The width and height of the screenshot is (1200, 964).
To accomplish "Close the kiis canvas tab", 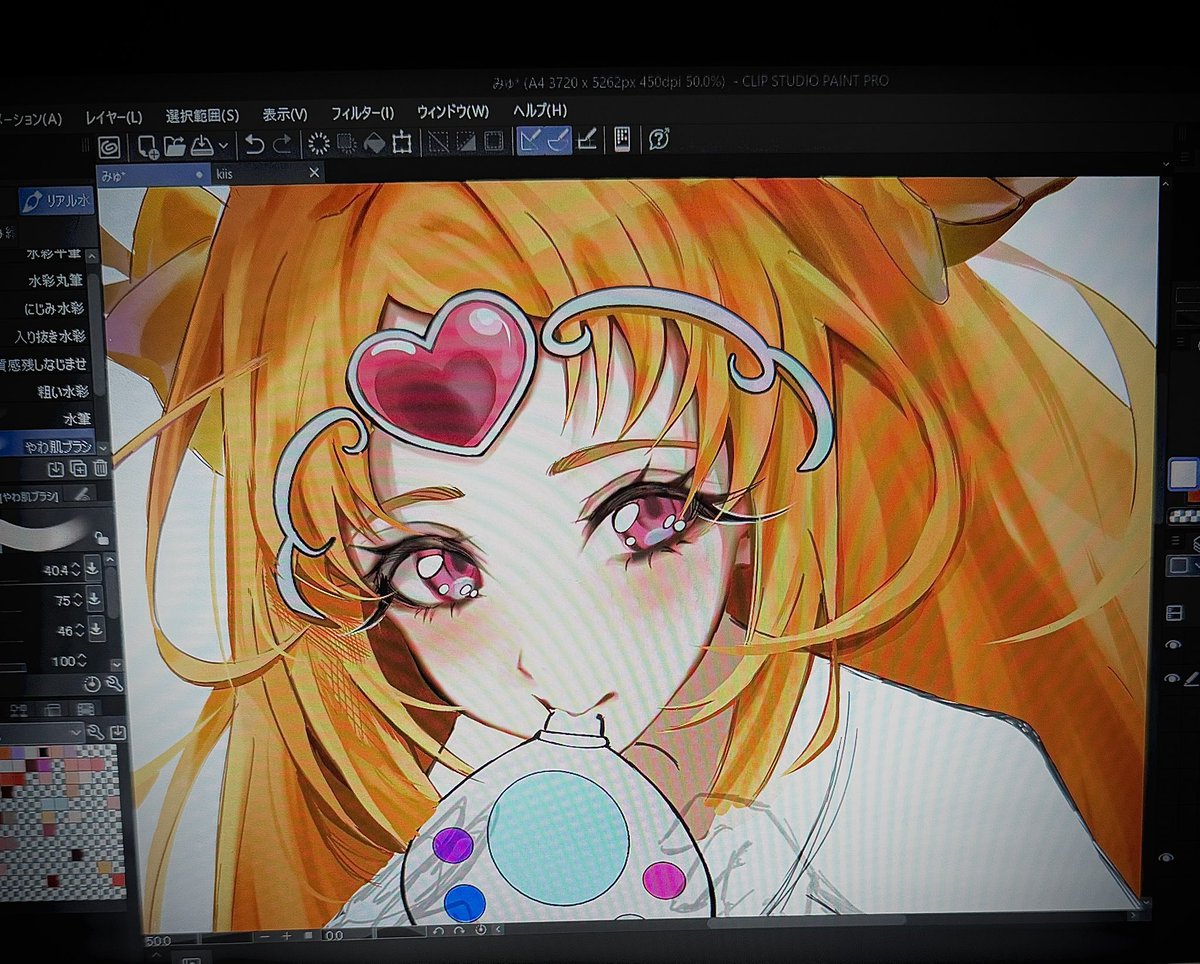I will (314, 173).
